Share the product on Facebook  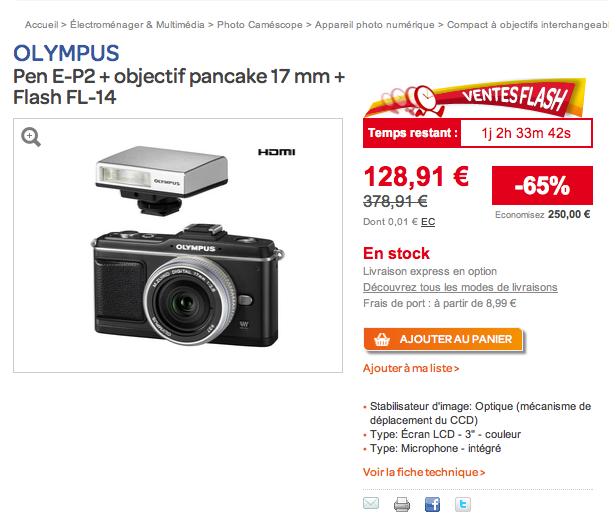[x=433, y=504]
